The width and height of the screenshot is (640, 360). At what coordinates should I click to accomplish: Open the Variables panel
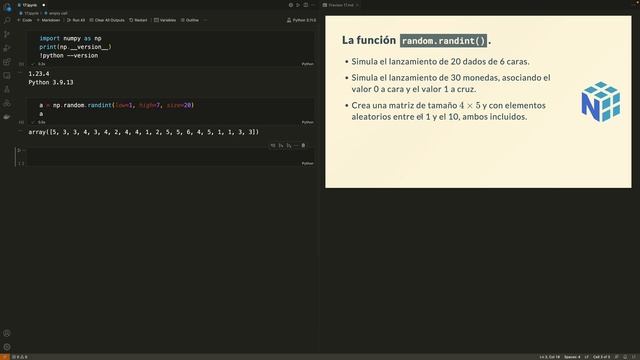point(165,20)
